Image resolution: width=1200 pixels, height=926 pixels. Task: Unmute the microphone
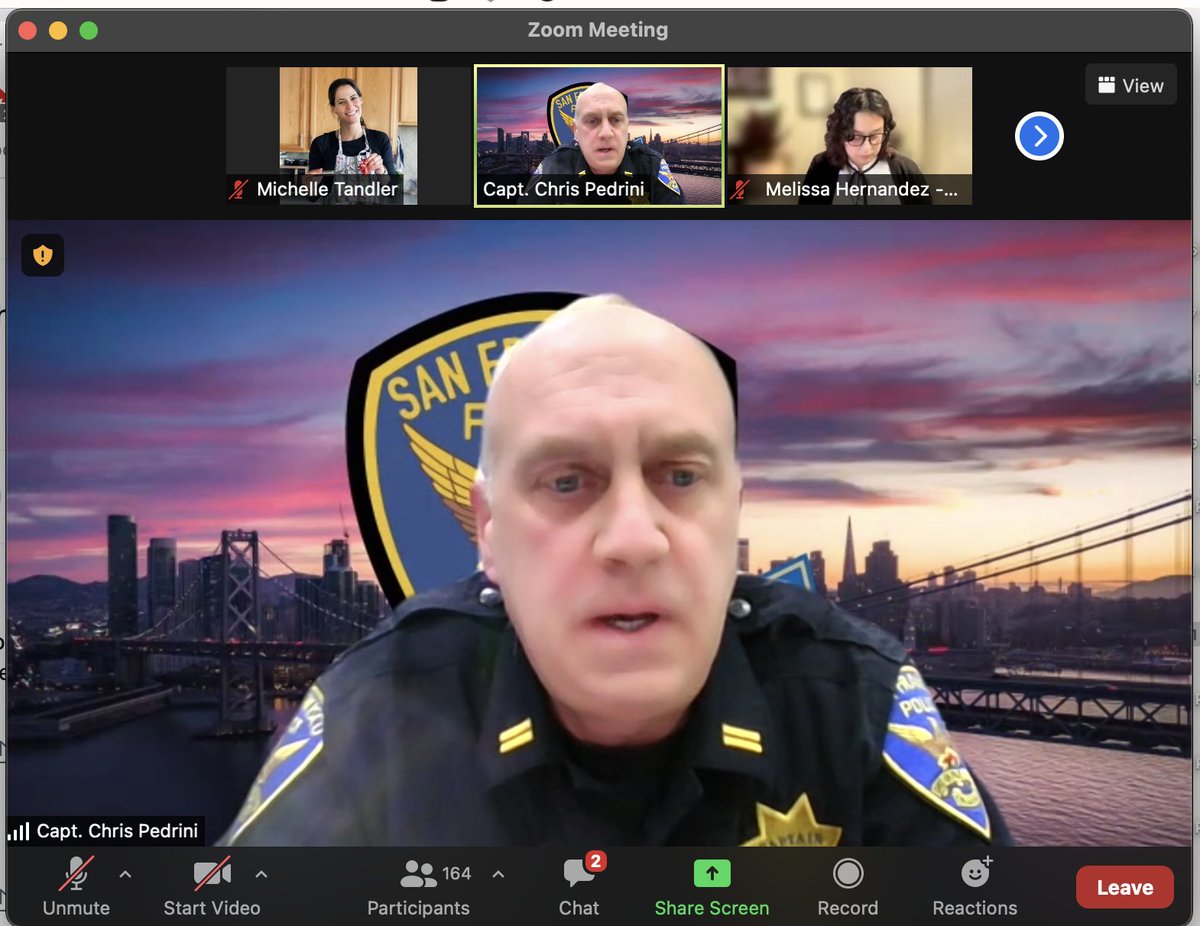click(x=76, y=887)
